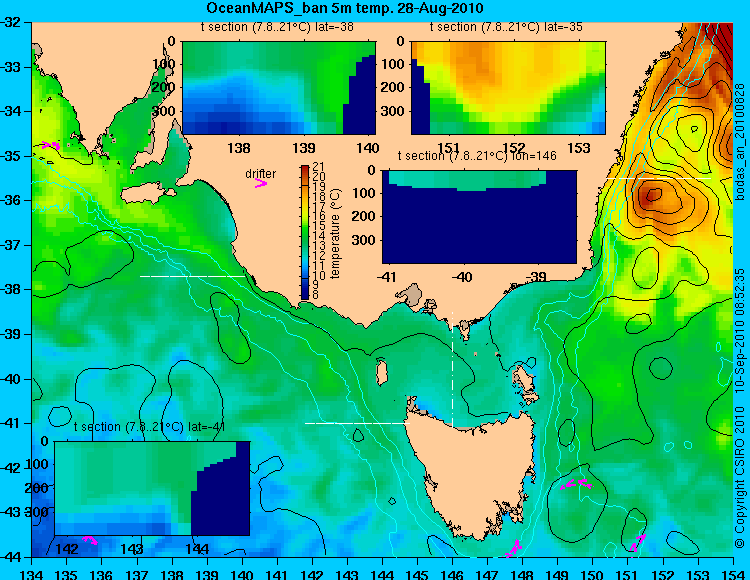Click the main map x-axis tick label 146
Screen dimensions: 750x580
tap(452, 574)
